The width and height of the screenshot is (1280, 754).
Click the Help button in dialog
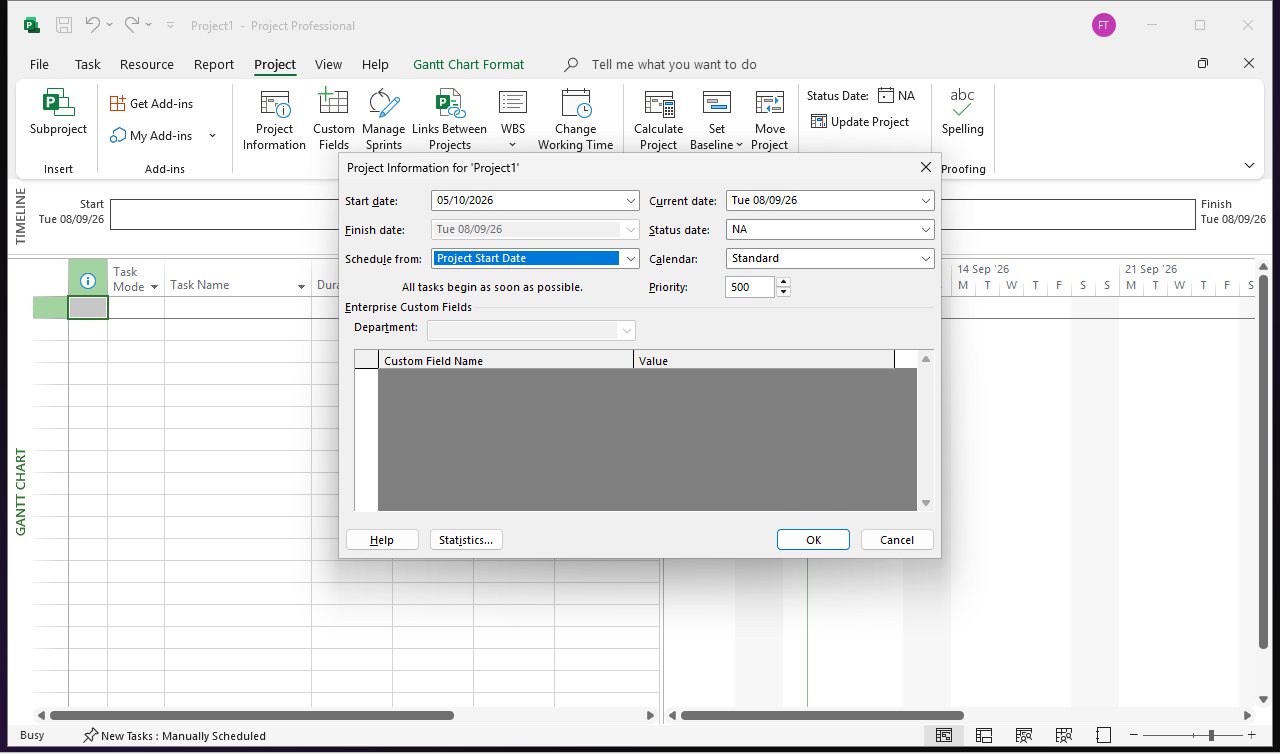[382, 539]
